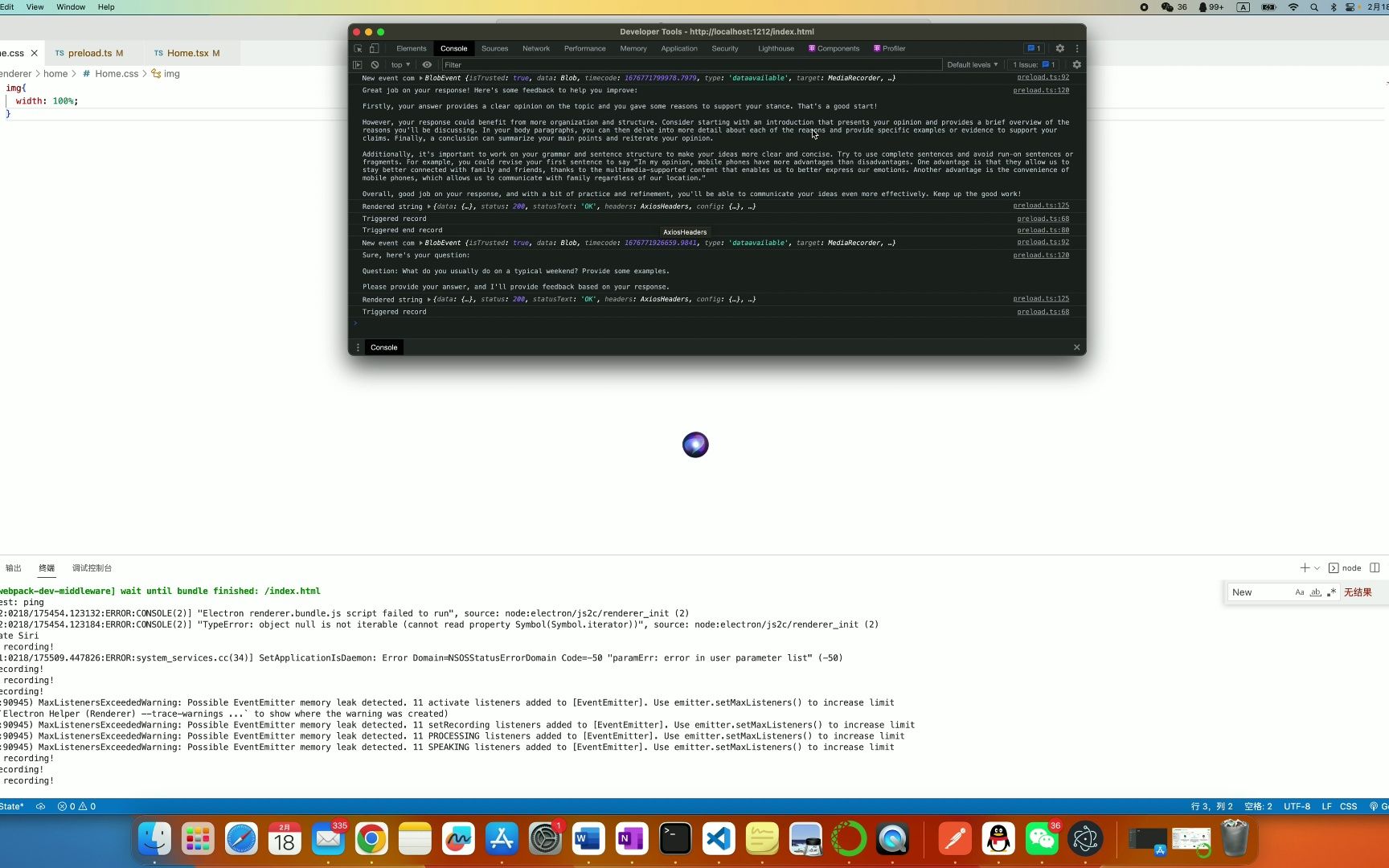Open the Default levels dropdown
This screenshot has height=868, width=1389.
coord(972,64)
